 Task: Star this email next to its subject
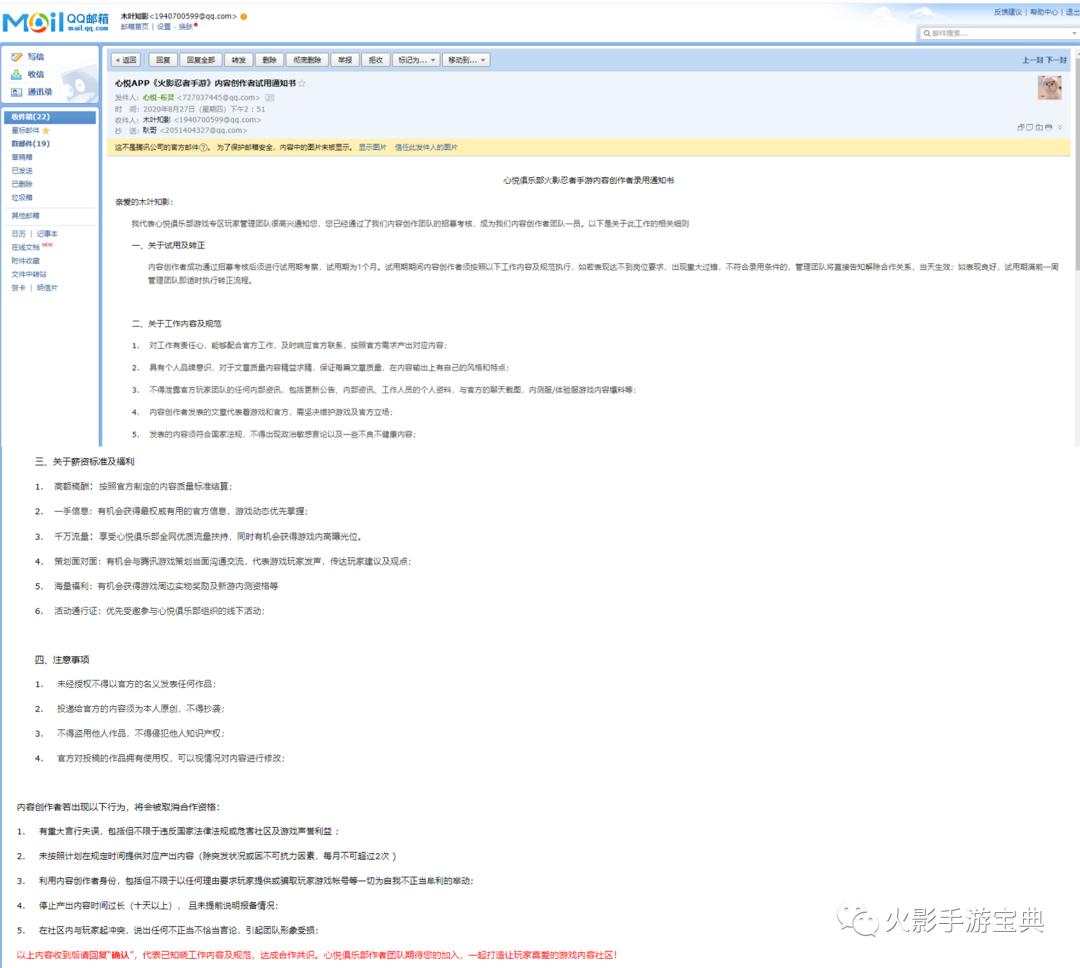302,83
